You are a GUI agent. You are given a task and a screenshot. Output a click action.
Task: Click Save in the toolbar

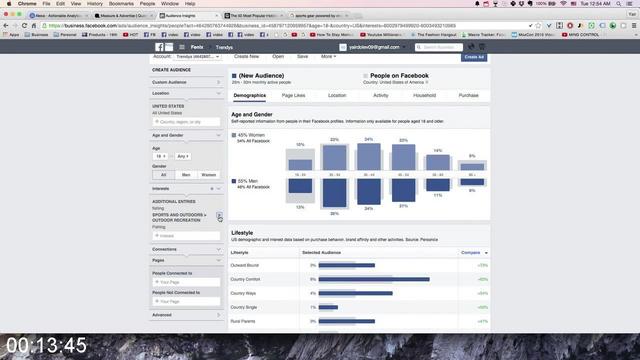click(x=302, y=56)
